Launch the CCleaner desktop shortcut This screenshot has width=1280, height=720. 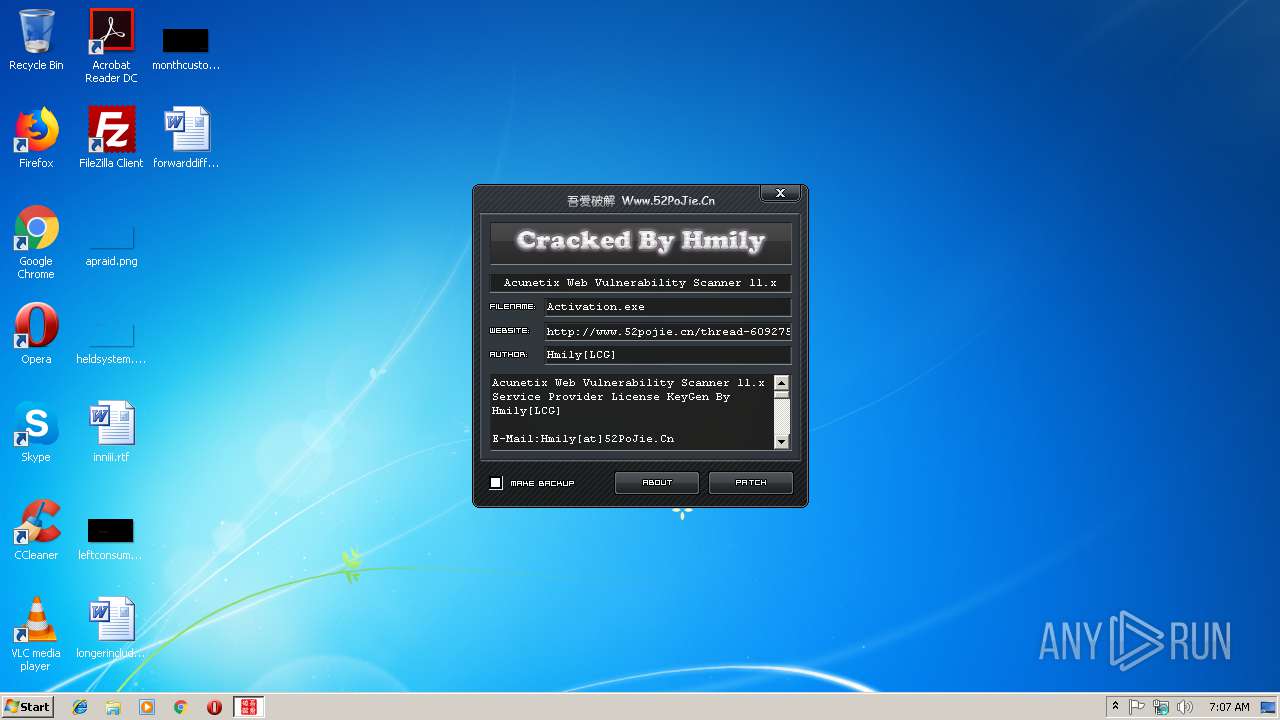coord(36,530)
